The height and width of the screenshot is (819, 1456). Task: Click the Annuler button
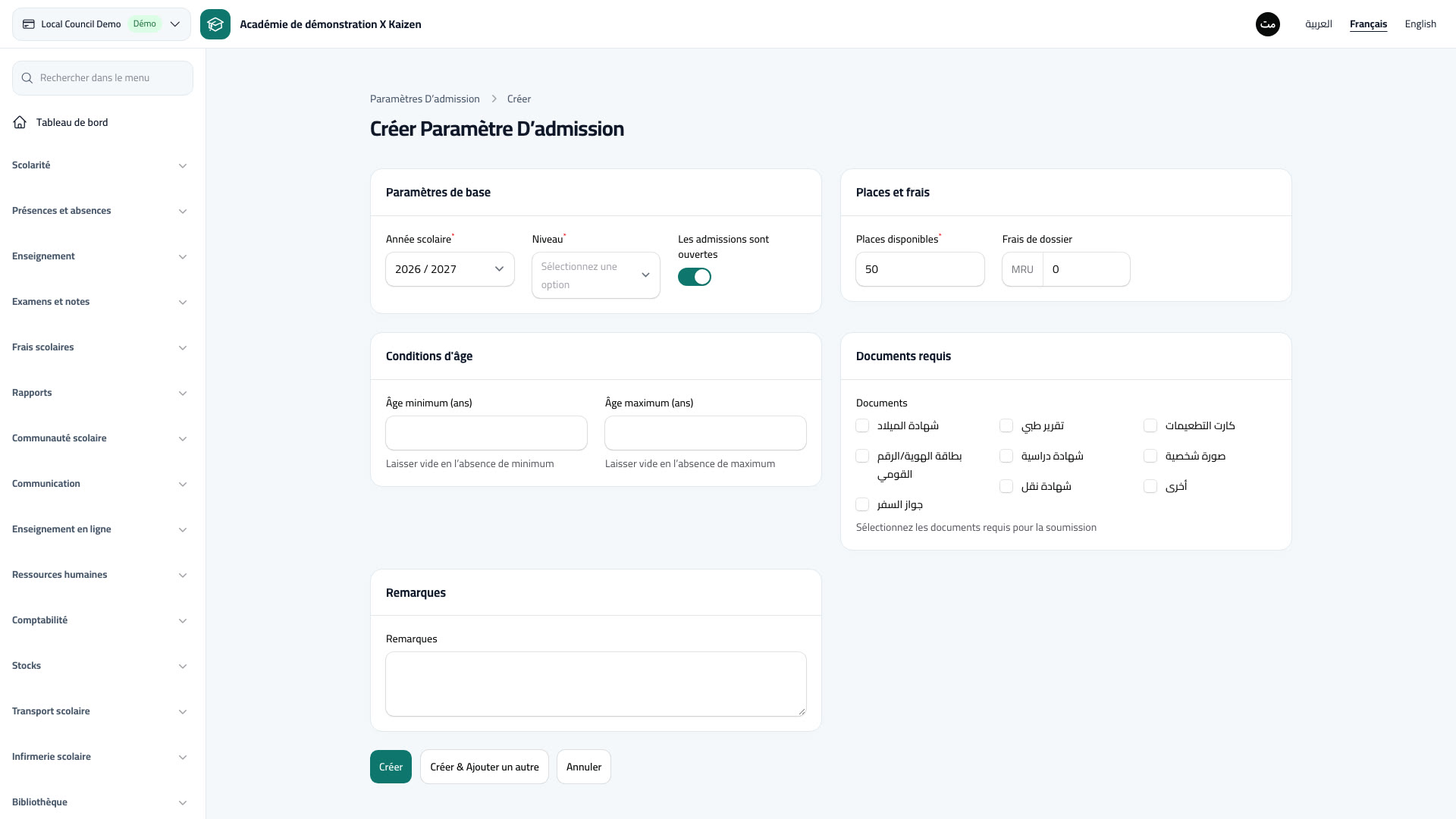tap(584, 767)
